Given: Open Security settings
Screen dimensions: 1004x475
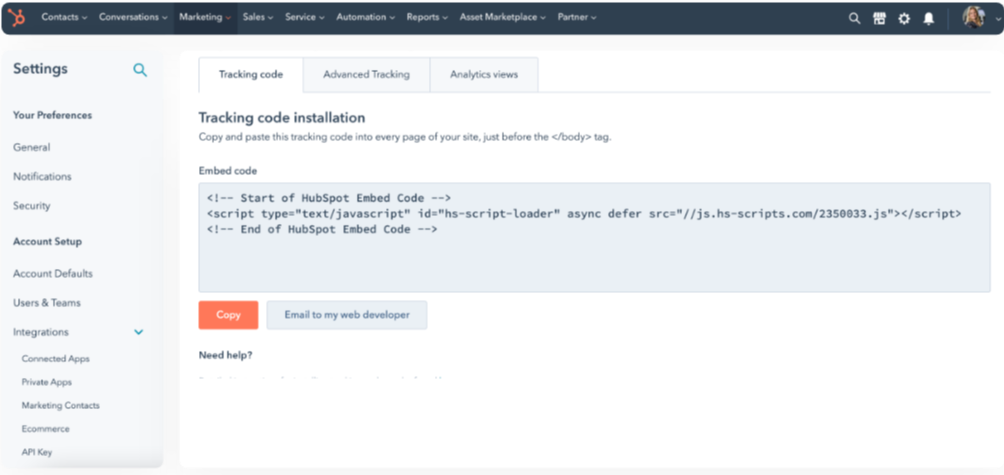Looking at the screenshot, I should (x=31, y=206).
